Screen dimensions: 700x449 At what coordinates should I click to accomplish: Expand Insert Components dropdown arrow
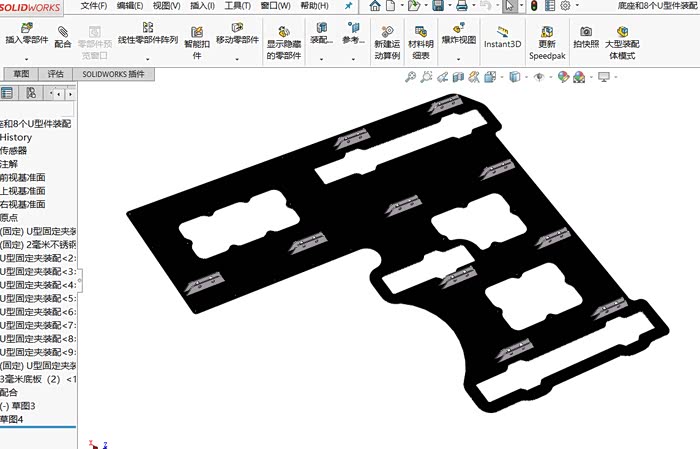click(26, 59)
